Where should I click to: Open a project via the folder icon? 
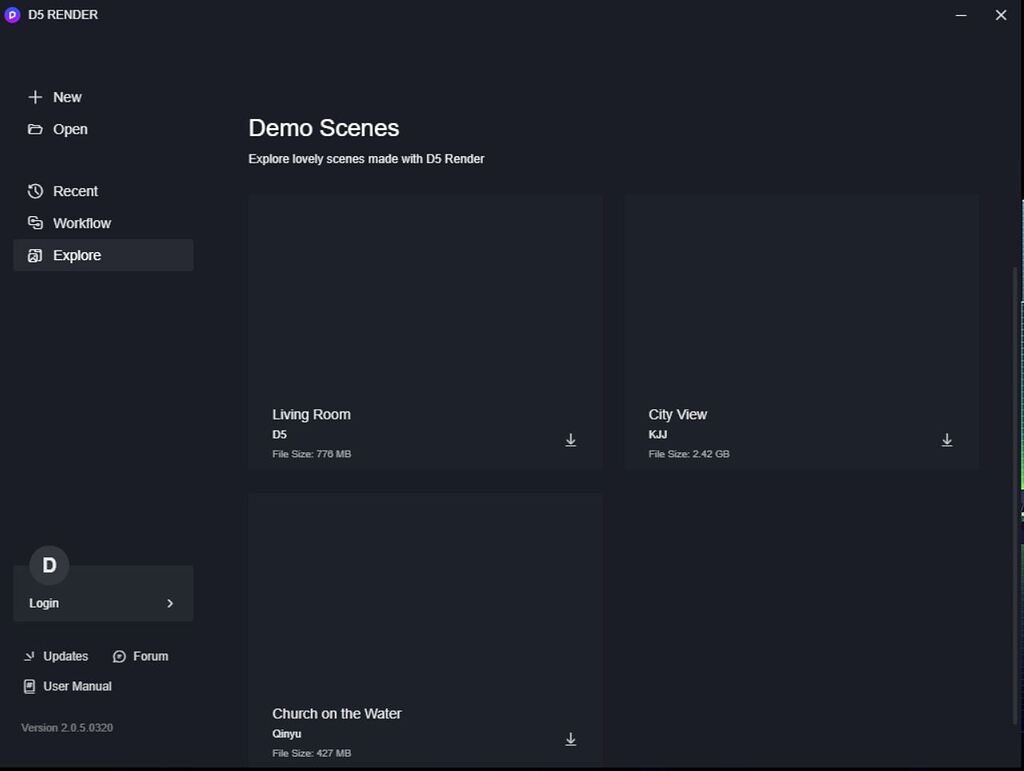tap(35, 129)
